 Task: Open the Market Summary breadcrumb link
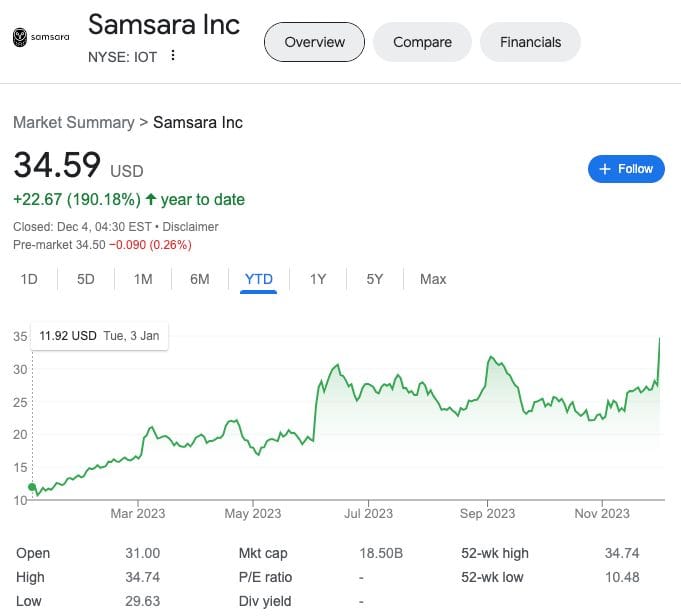[x=73, y=122]
